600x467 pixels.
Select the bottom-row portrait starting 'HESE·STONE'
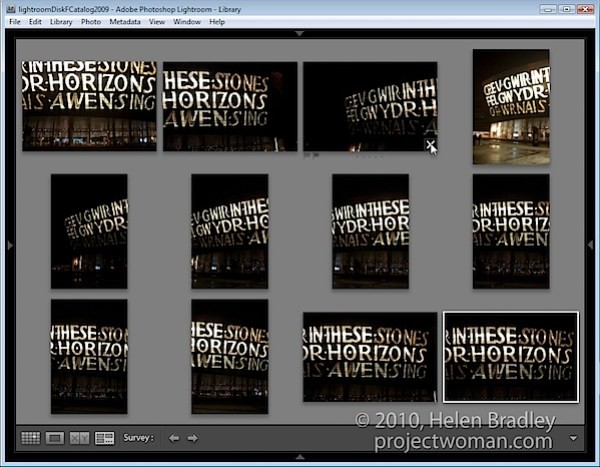click(x=230, y=356)
